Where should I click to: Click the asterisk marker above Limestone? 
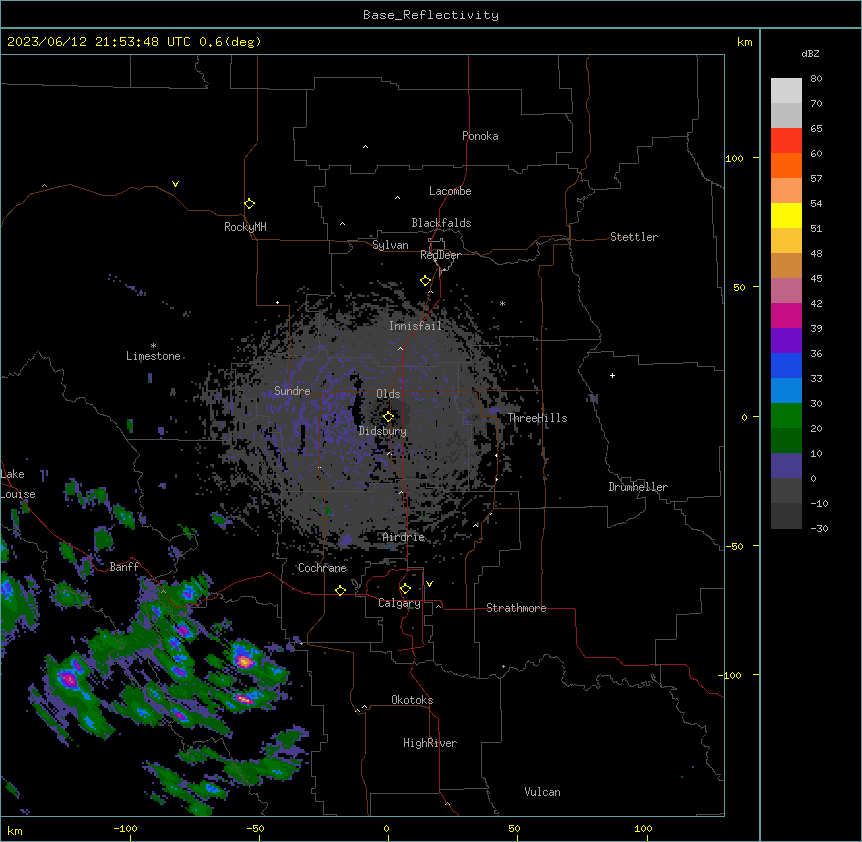(x=153, y=346)
